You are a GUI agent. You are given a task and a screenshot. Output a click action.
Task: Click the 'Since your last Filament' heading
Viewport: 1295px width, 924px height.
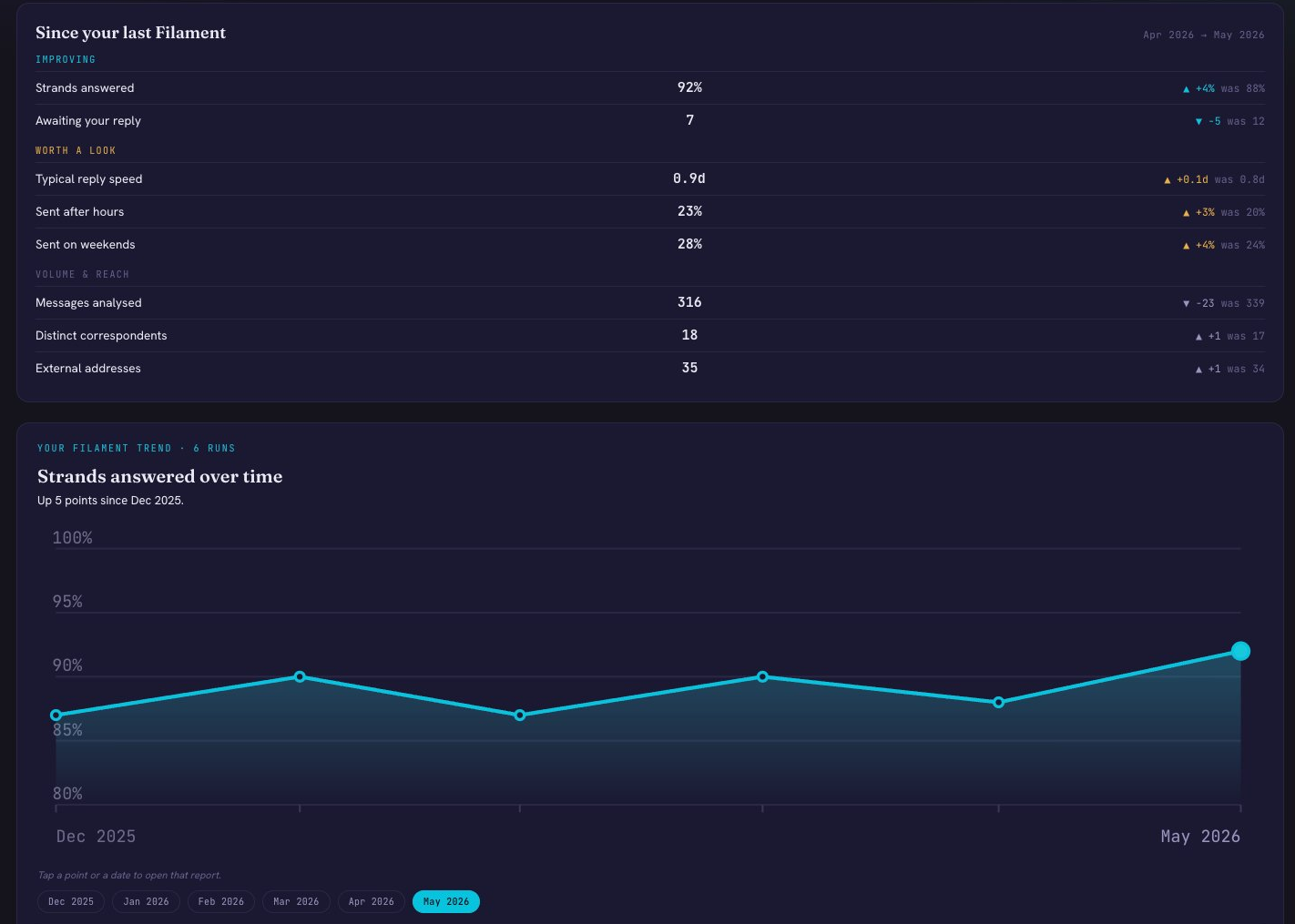[130, 33]
